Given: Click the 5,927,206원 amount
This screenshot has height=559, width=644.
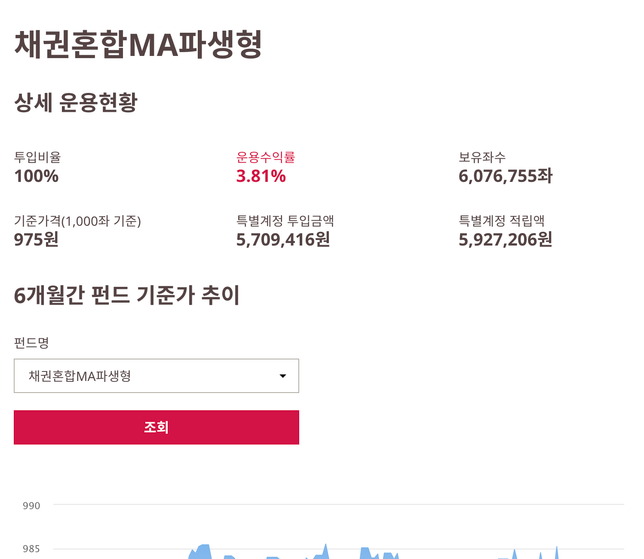Looking at the screenshot, I should 505,240.
